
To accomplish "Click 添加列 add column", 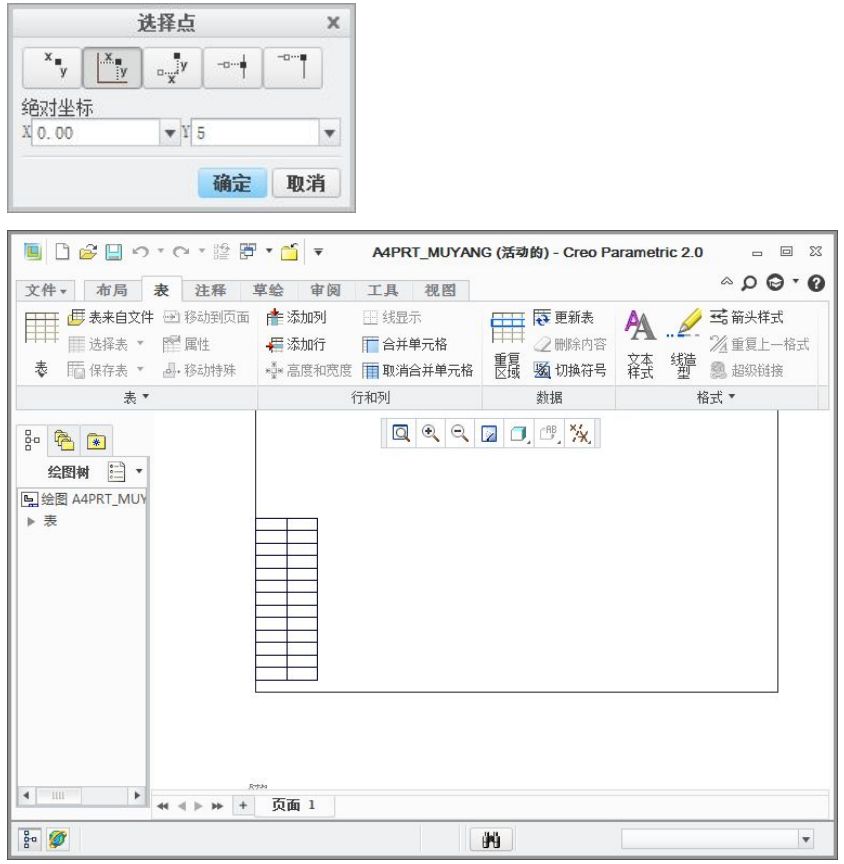I will 296,317.
